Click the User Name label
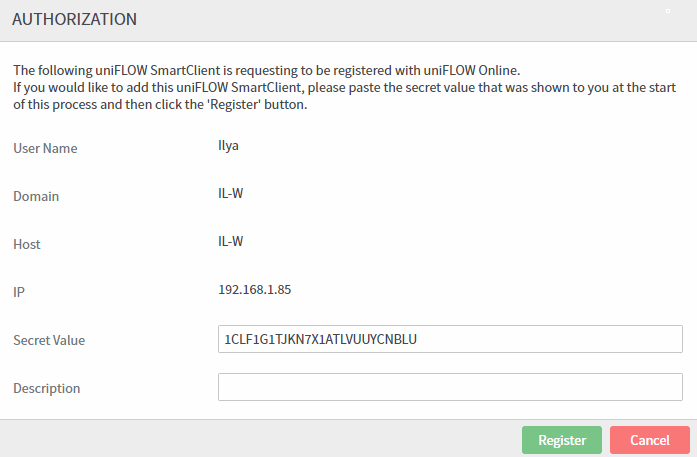697x457 pixels. pos(45,148)
